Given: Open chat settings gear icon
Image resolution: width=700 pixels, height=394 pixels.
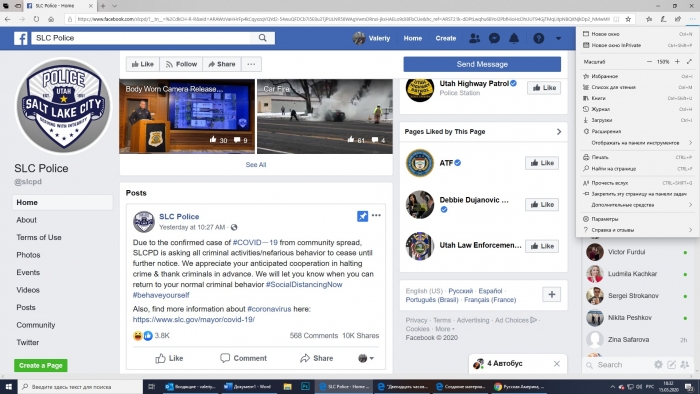Looking at the screenshot, I should (658, 365).
